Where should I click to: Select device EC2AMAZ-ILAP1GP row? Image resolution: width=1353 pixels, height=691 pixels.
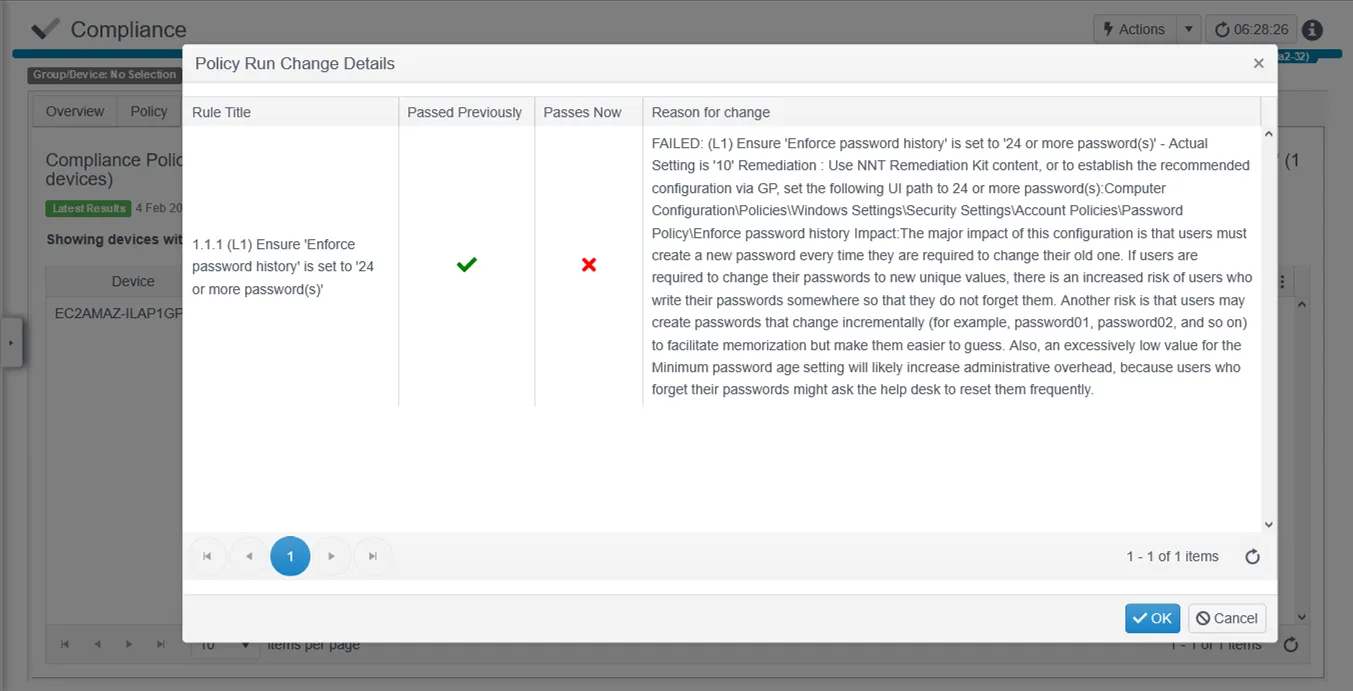118,313
